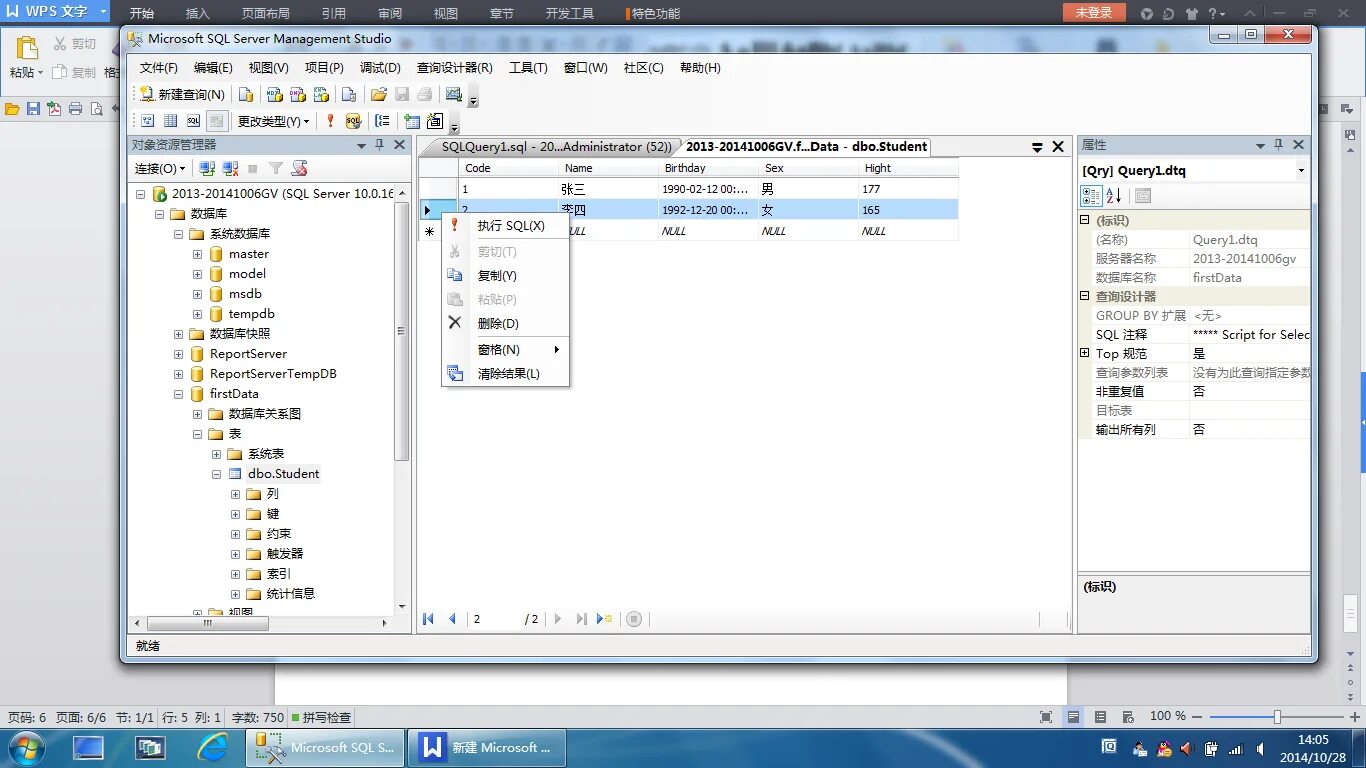Open the 视图(V) menu
The height and width of the screenshot is (768, 1366).
268,68
